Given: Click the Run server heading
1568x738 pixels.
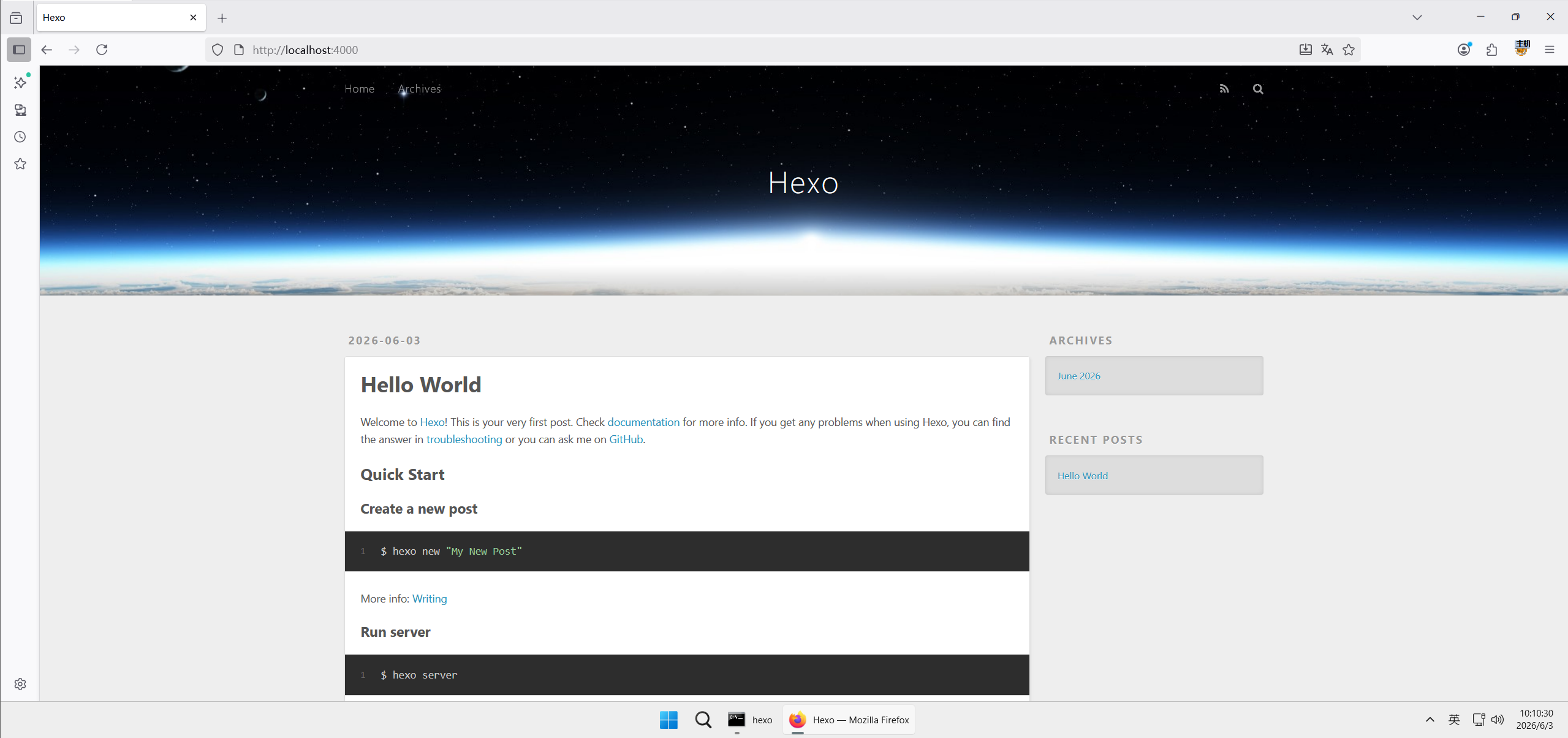Looking at the screenshot, I should point(395,632).
